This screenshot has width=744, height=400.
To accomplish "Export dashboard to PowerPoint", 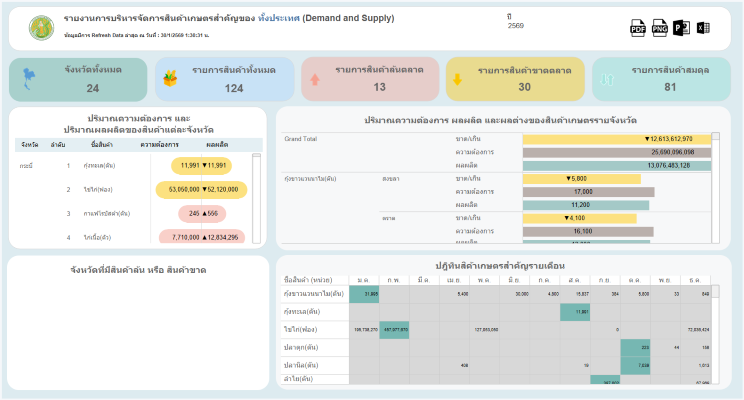I will coord(682,28).
